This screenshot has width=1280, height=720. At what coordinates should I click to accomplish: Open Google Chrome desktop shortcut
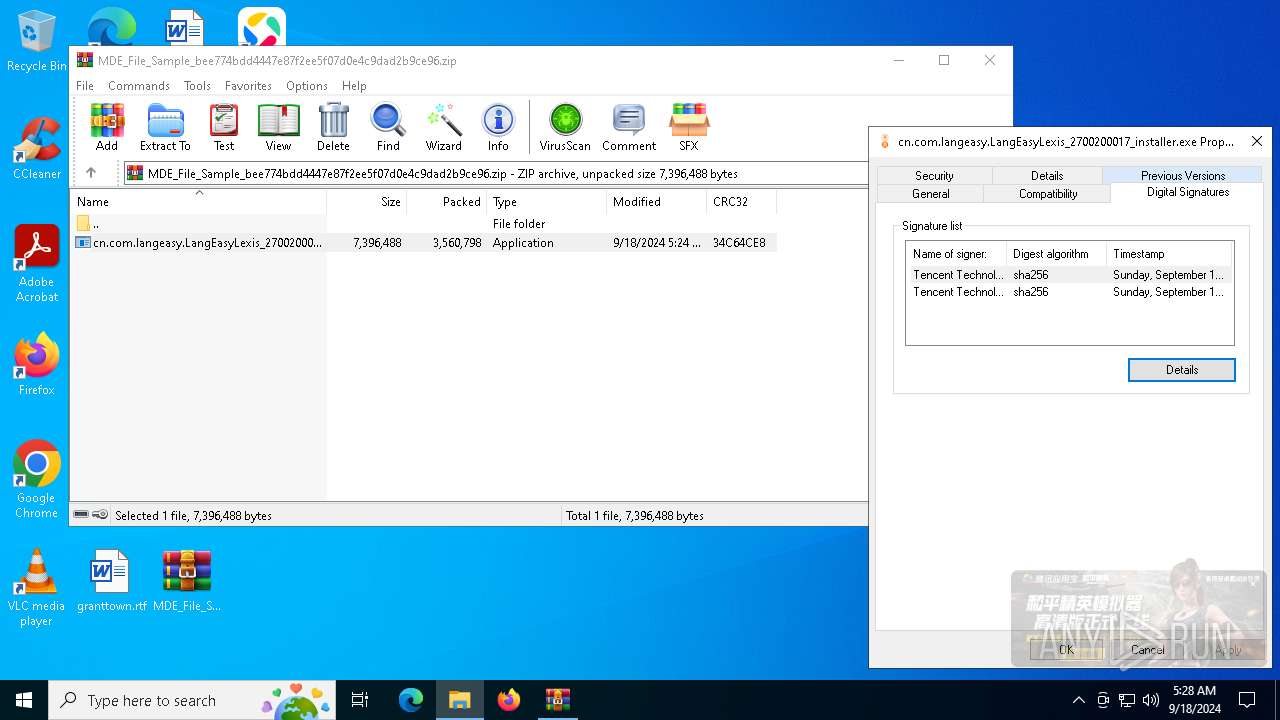(37, 480)
